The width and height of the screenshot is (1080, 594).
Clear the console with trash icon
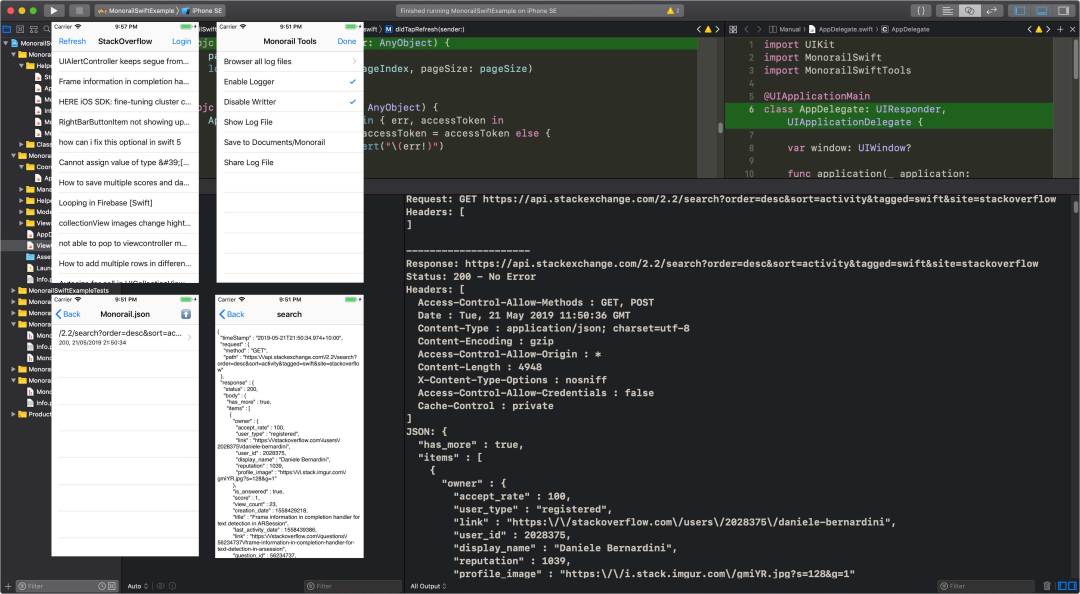pos(1047,586)
